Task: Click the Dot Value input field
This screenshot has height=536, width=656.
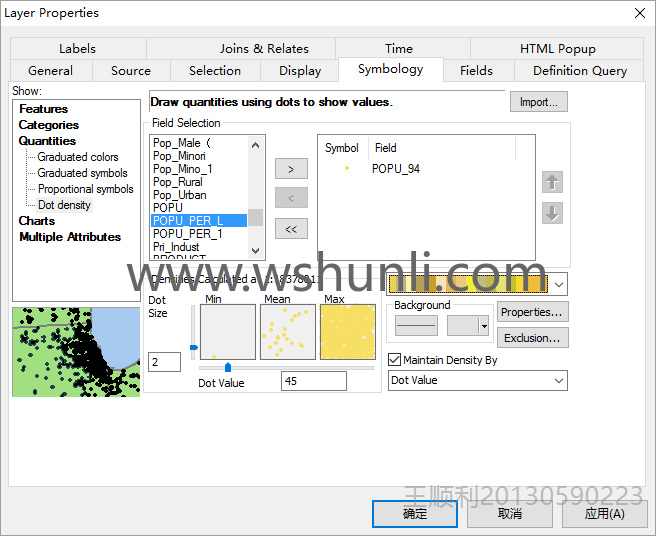Action: click(x=314, y=381)
